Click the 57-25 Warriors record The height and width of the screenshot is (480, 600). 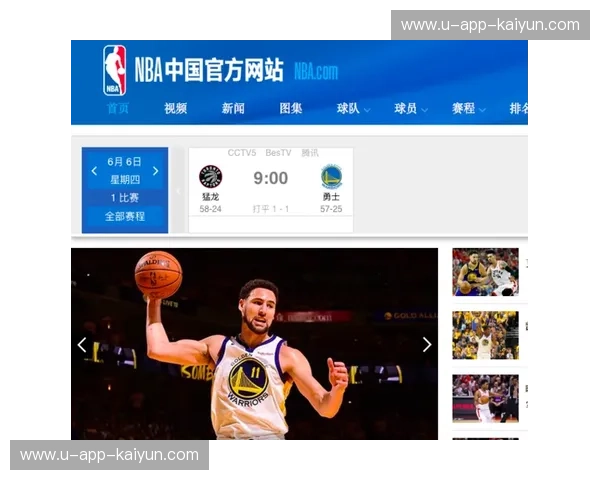(x=331, y=209)
